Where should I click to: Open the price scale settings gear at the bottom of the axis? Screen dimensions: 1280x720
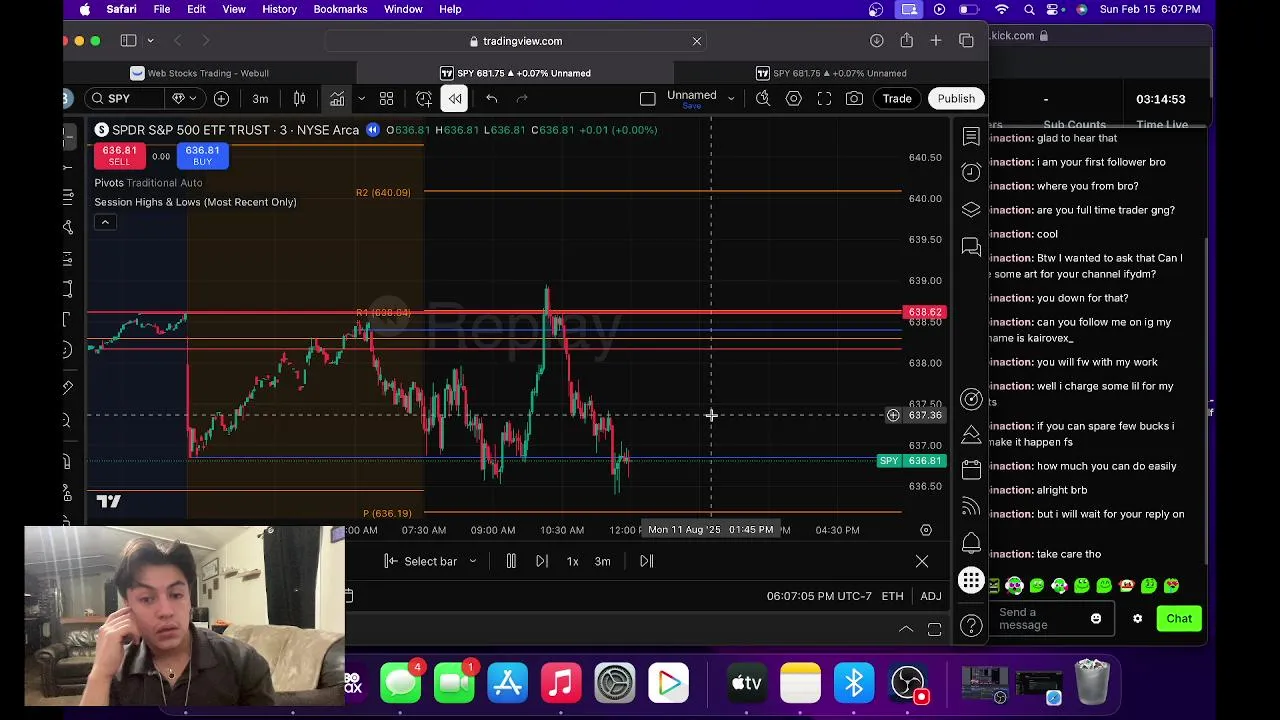pyautogui.click(x=926, y=530)
